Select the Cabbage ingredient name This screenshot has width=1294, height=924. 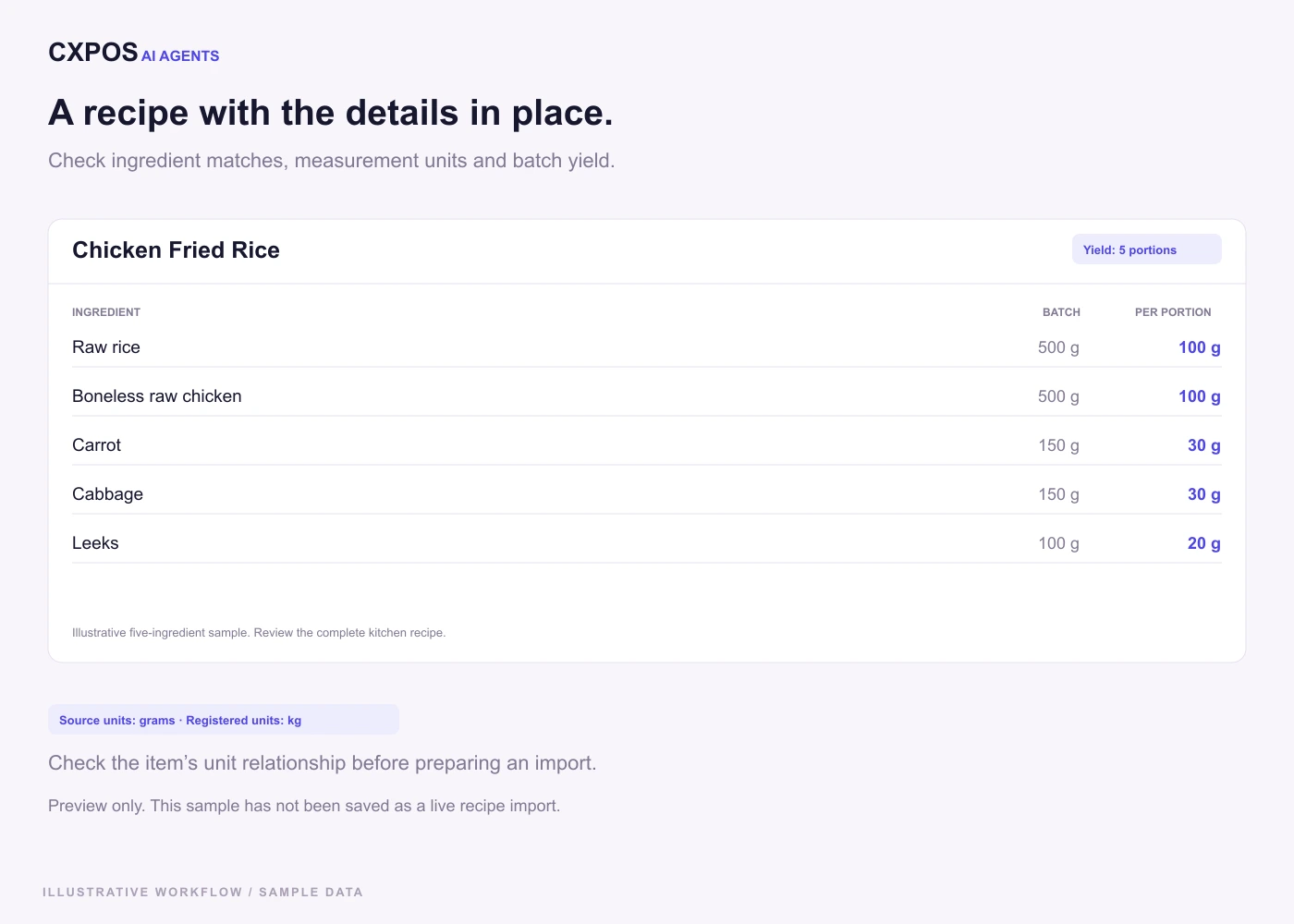pos(107,494)
